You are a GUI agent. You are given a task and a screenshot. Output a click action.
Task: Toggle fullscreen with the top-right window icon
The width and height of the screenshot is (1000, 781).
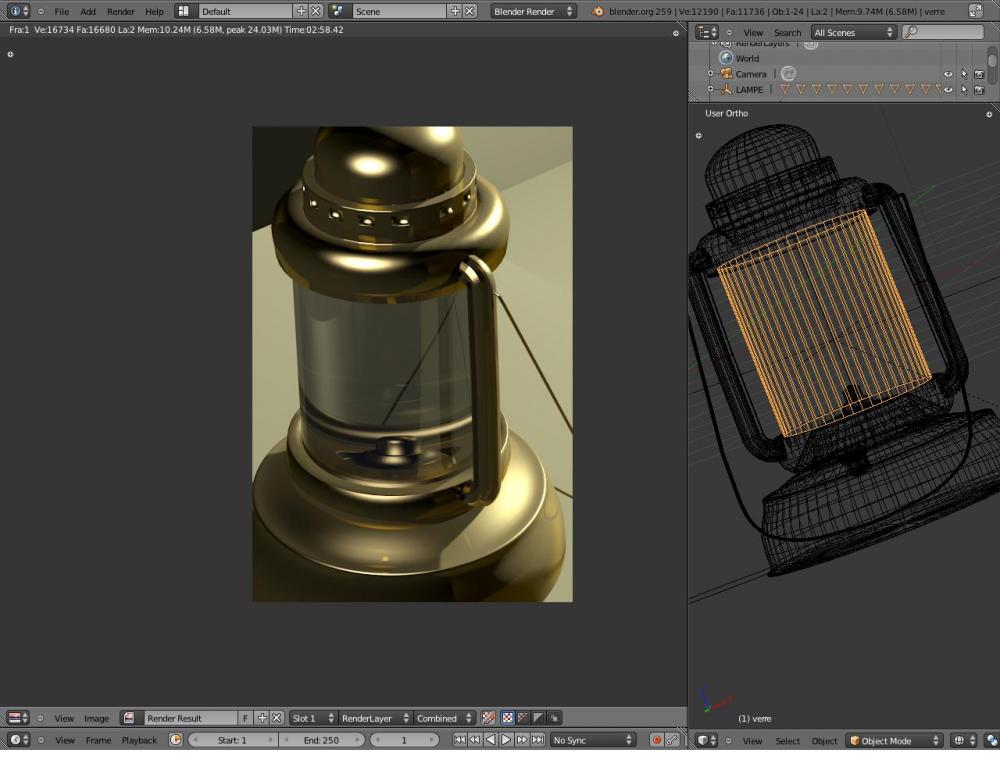pyautogui.click(x=976, y=11)
